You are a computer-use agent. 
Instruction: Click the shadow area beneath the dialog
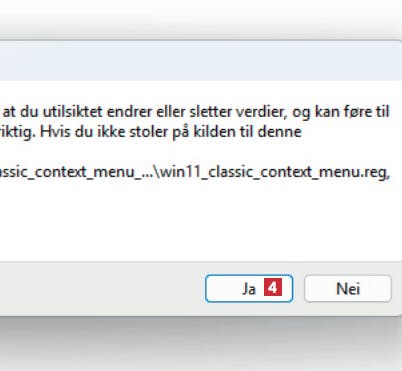(201, 343)
